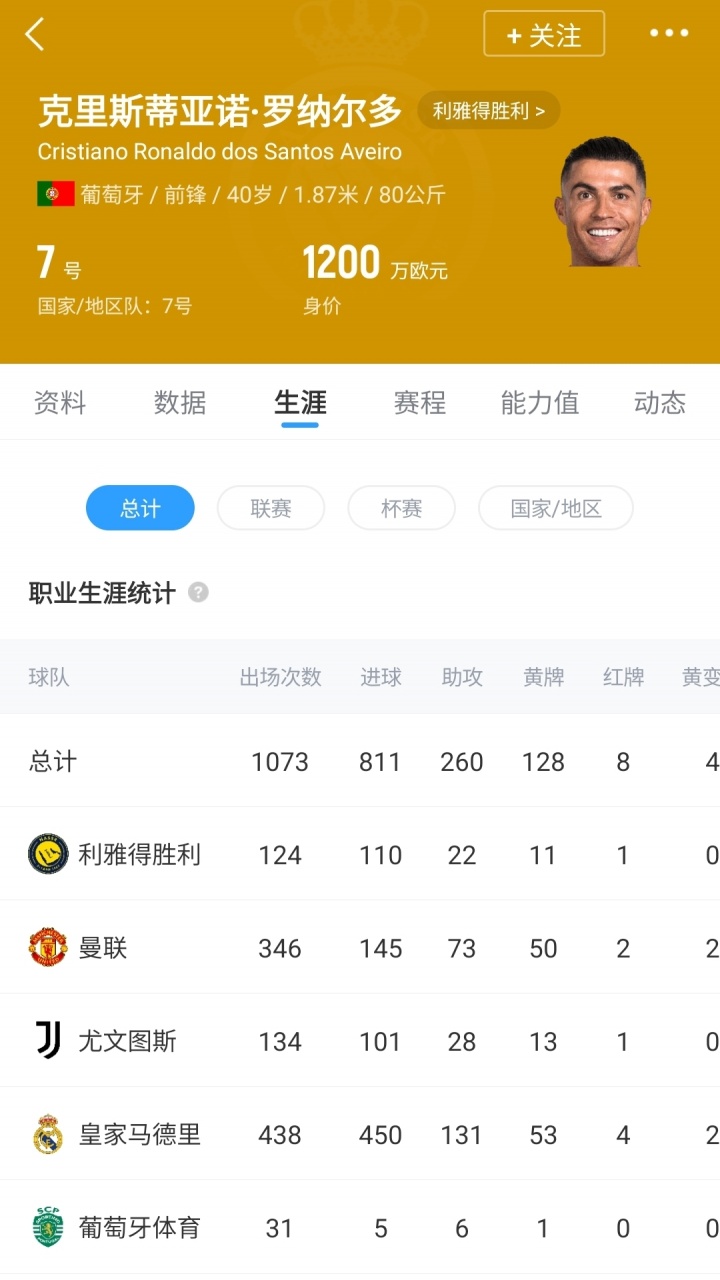720x1280 pixels.
Task: Select the 杯赛 filter pill
Action: 401,508
